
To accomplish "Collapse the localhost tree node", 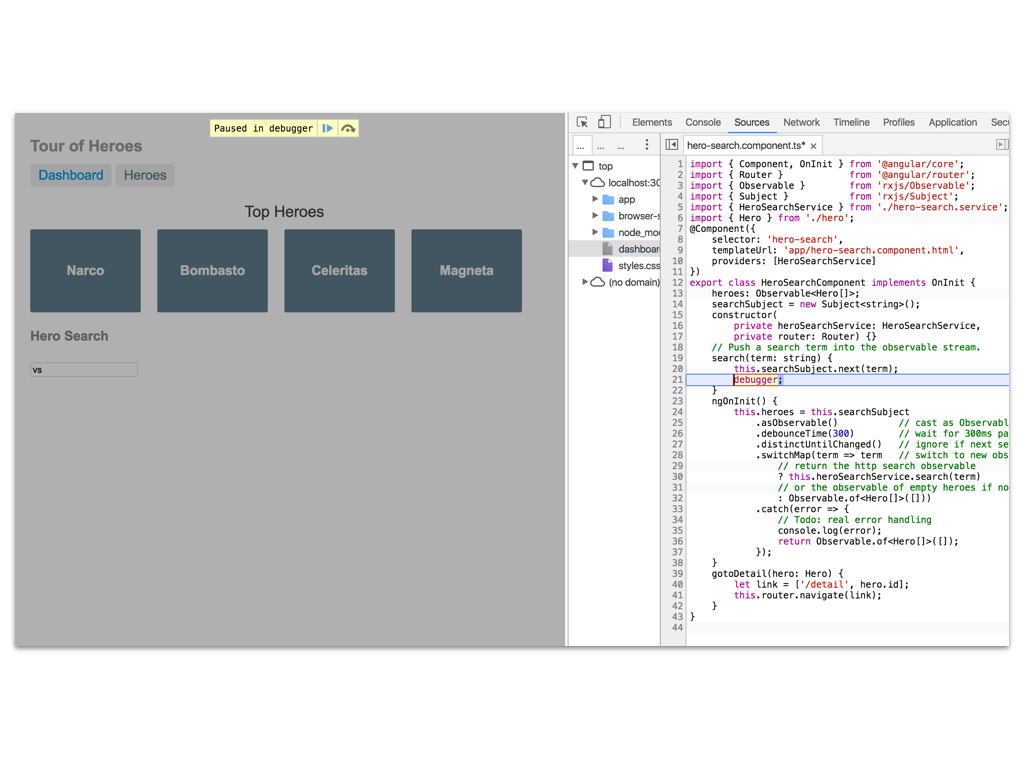I will click(585, 183).
